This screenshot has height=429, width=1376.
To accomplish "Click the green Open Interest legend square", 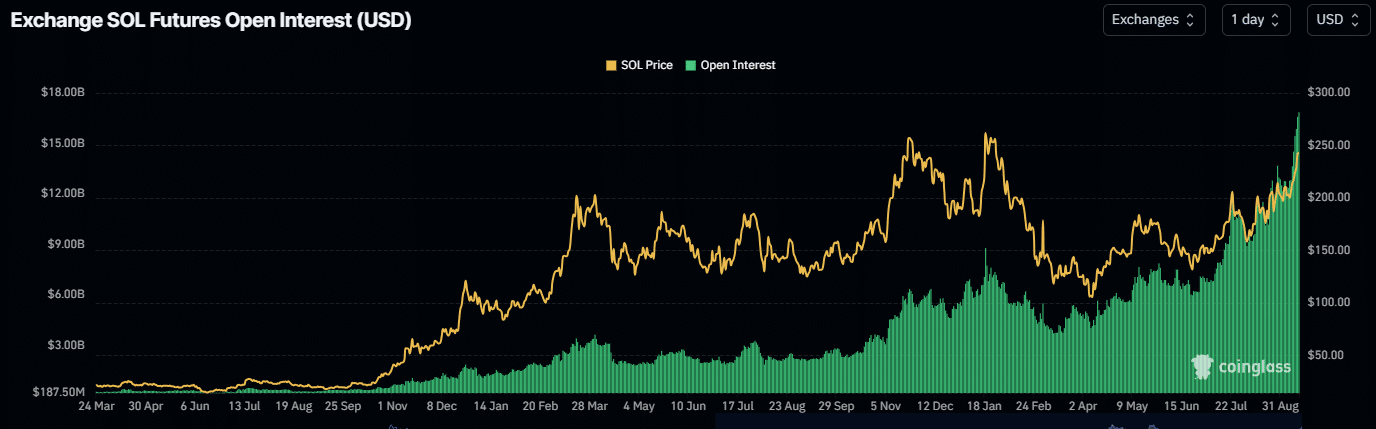I will point(690,65).
